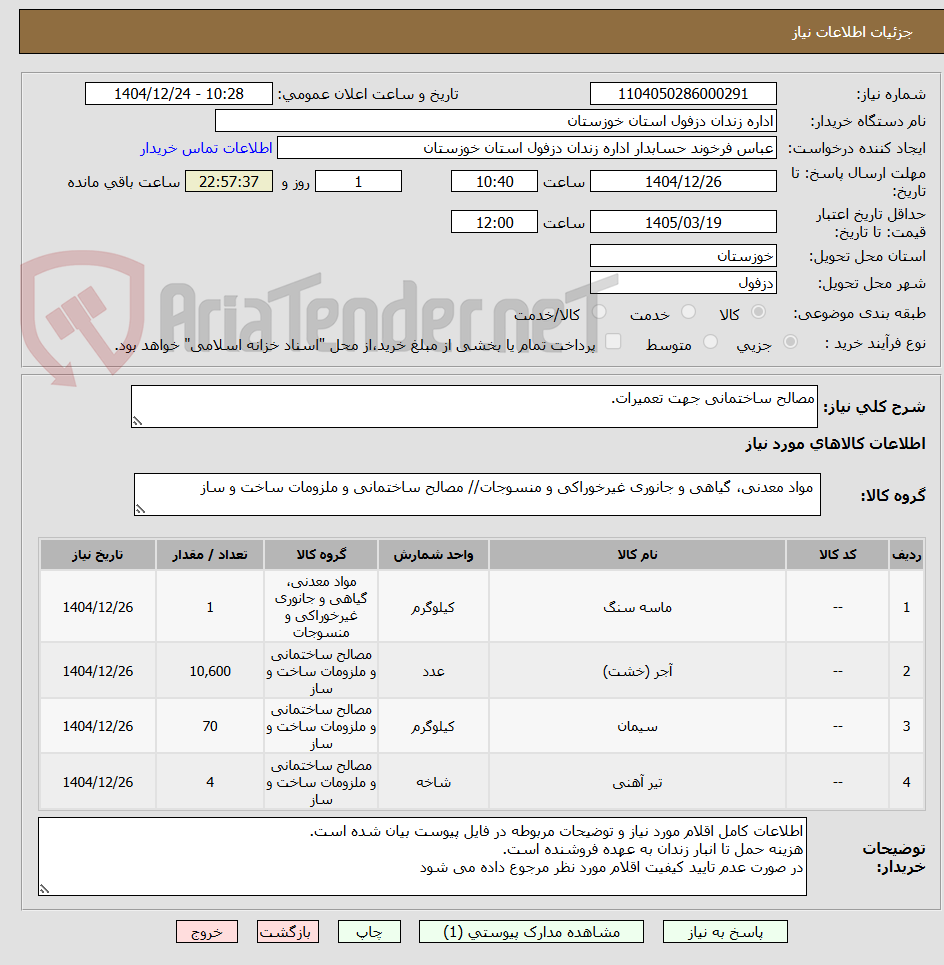The width and height of the screenshot is (944, 965).
Task: Click the validity time 12:00 field
Action: click(x=494, y=222)
